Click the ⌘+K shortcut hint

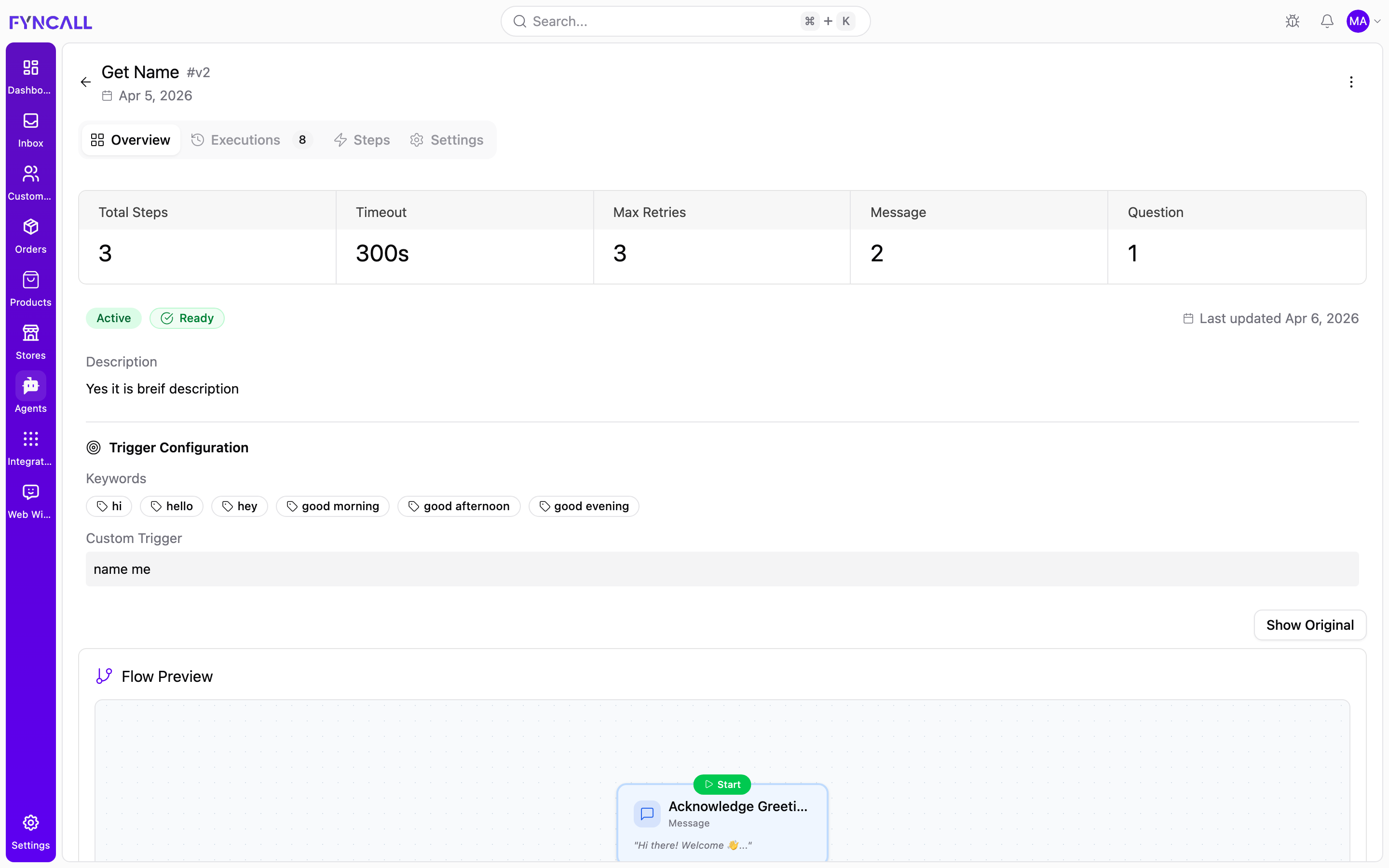pos(828,21)
